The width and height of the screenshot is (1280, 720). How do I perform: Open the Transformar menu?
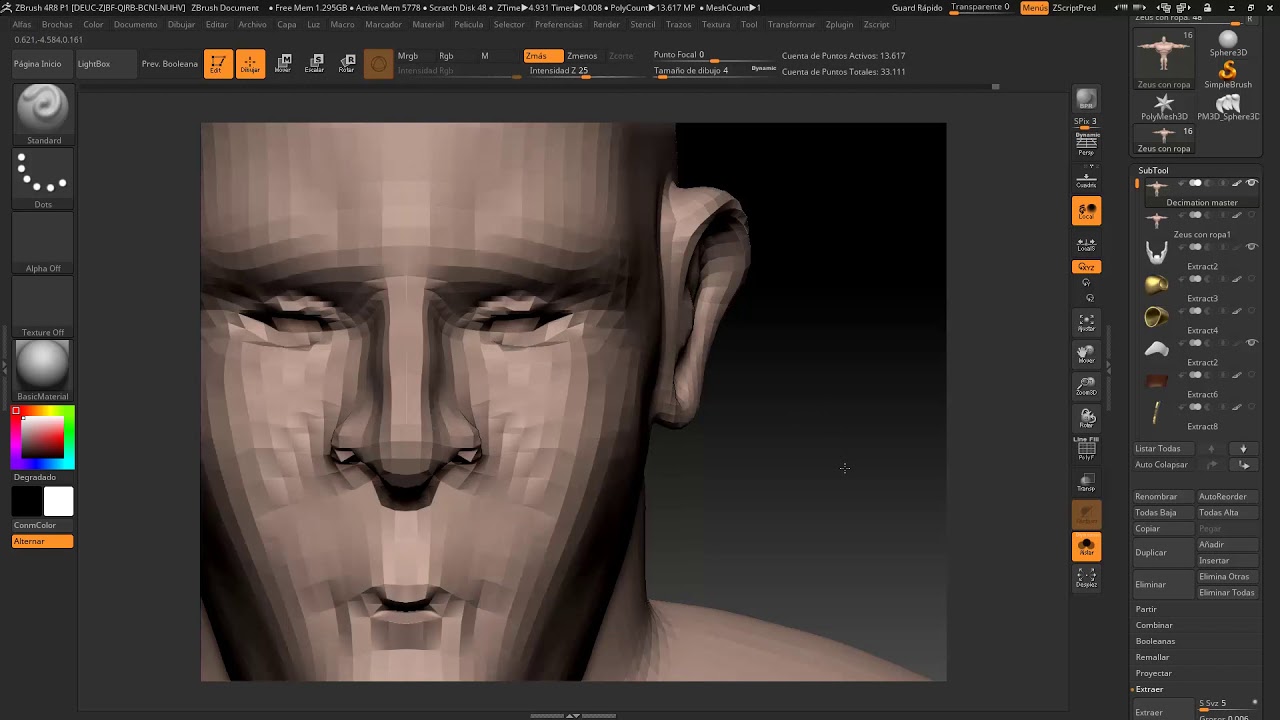[x=791, y=24]
